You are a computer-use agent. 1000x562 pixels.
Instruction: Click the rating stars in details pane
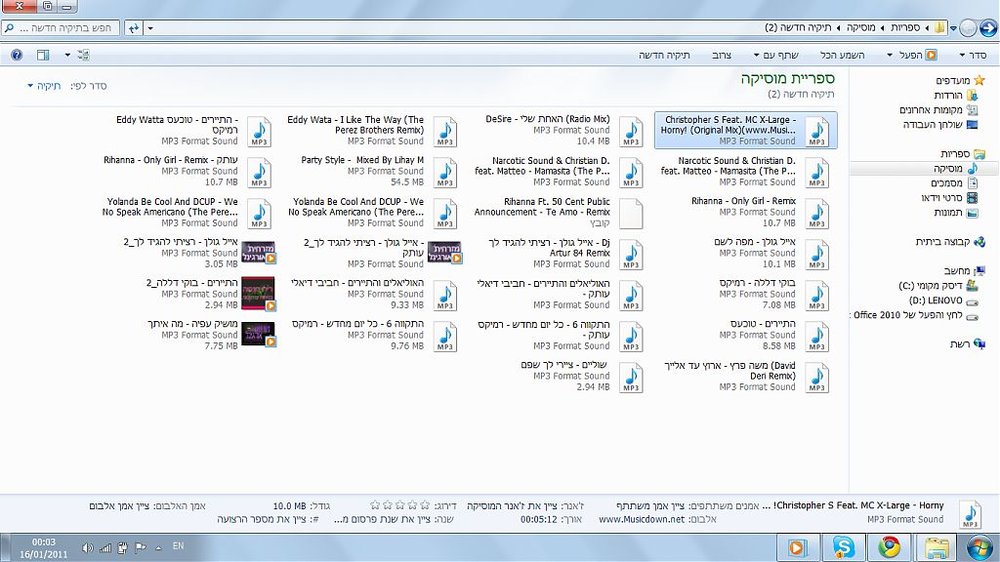(x=400, y=505)
